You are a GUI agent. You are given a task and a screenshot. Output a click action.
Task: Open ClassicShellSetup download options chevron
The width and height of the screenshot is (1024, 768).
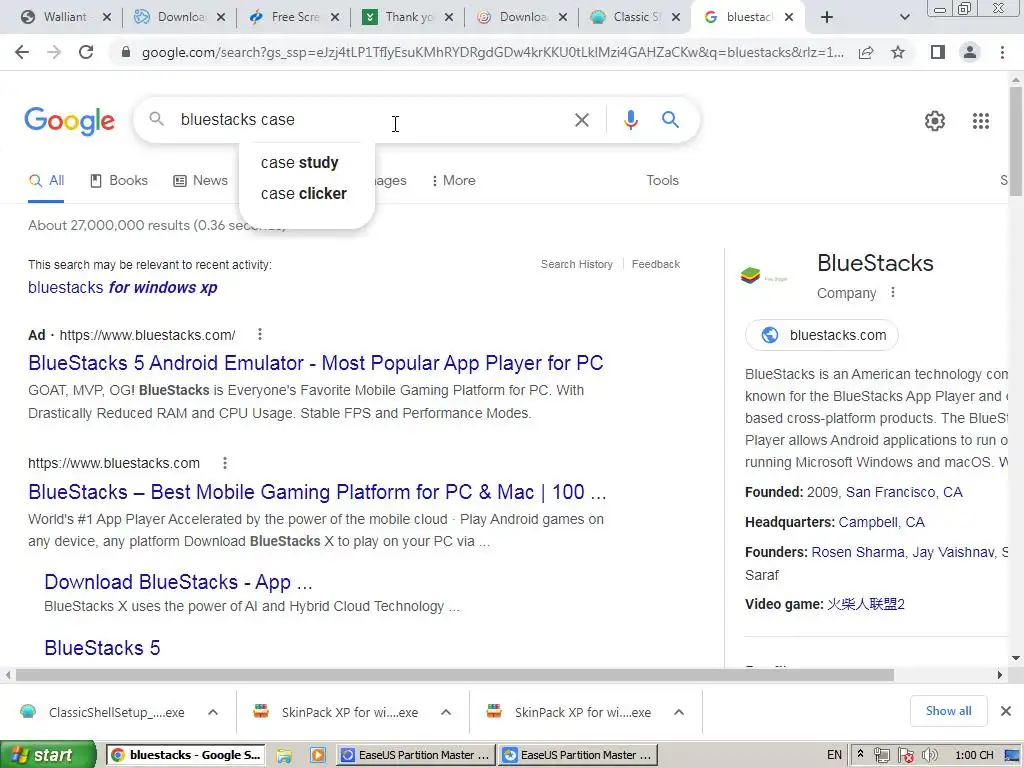click(213, 712)
